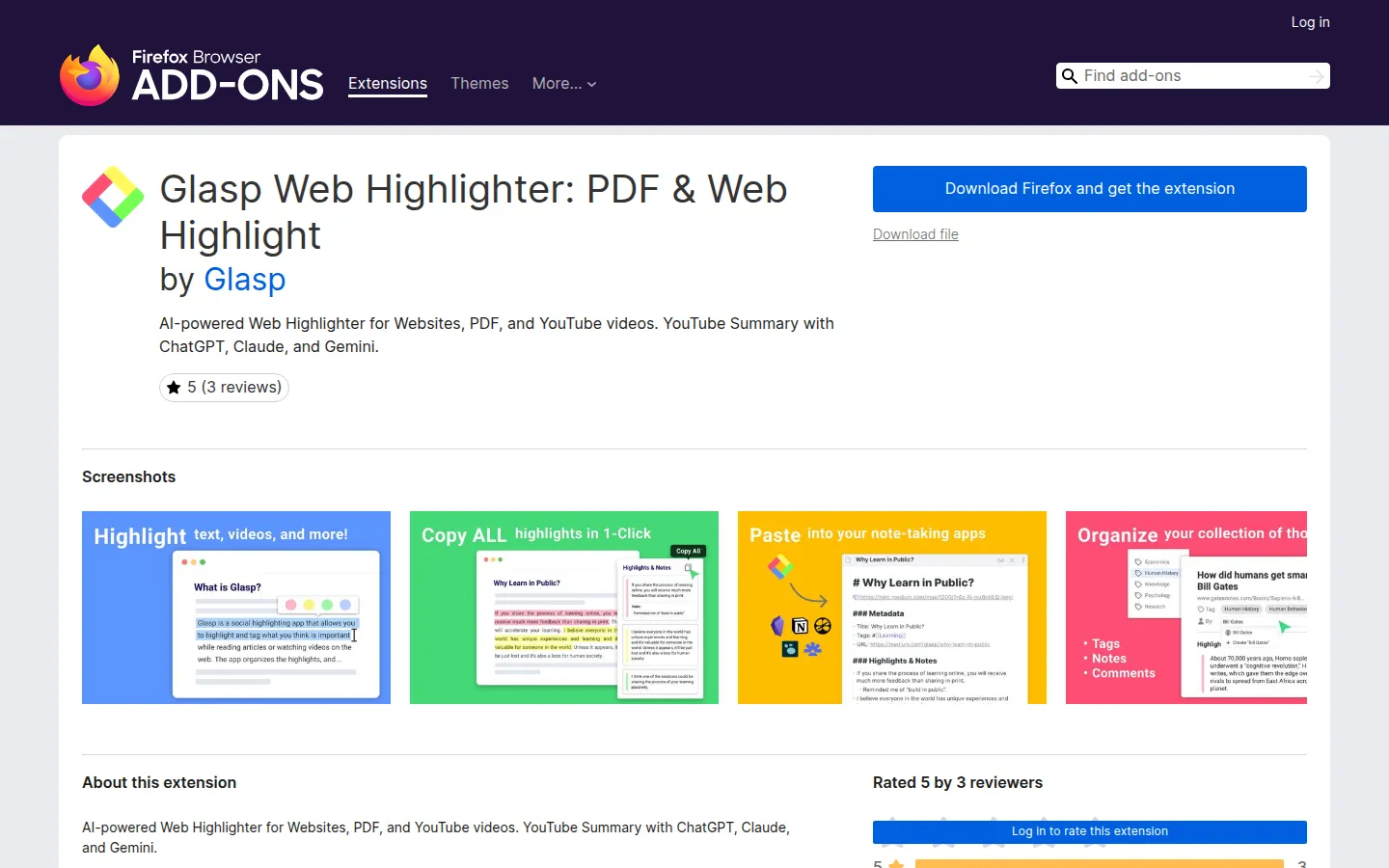Click the About this extension heading

click(159, 783)
